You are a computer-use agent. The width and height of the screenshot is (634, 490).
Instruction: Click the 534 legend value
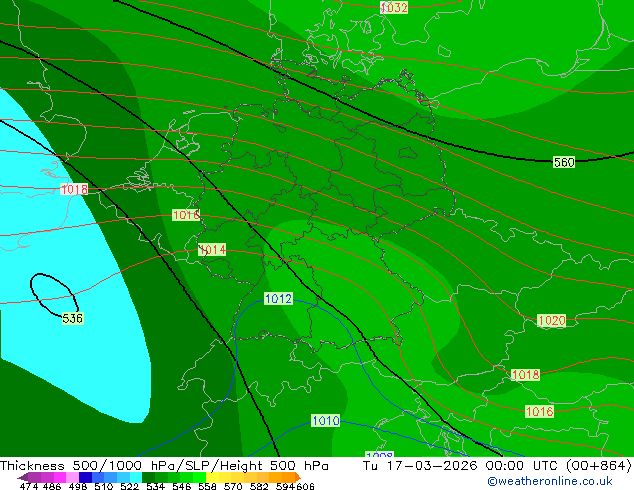pyautogui.click(x=155, y=486)
